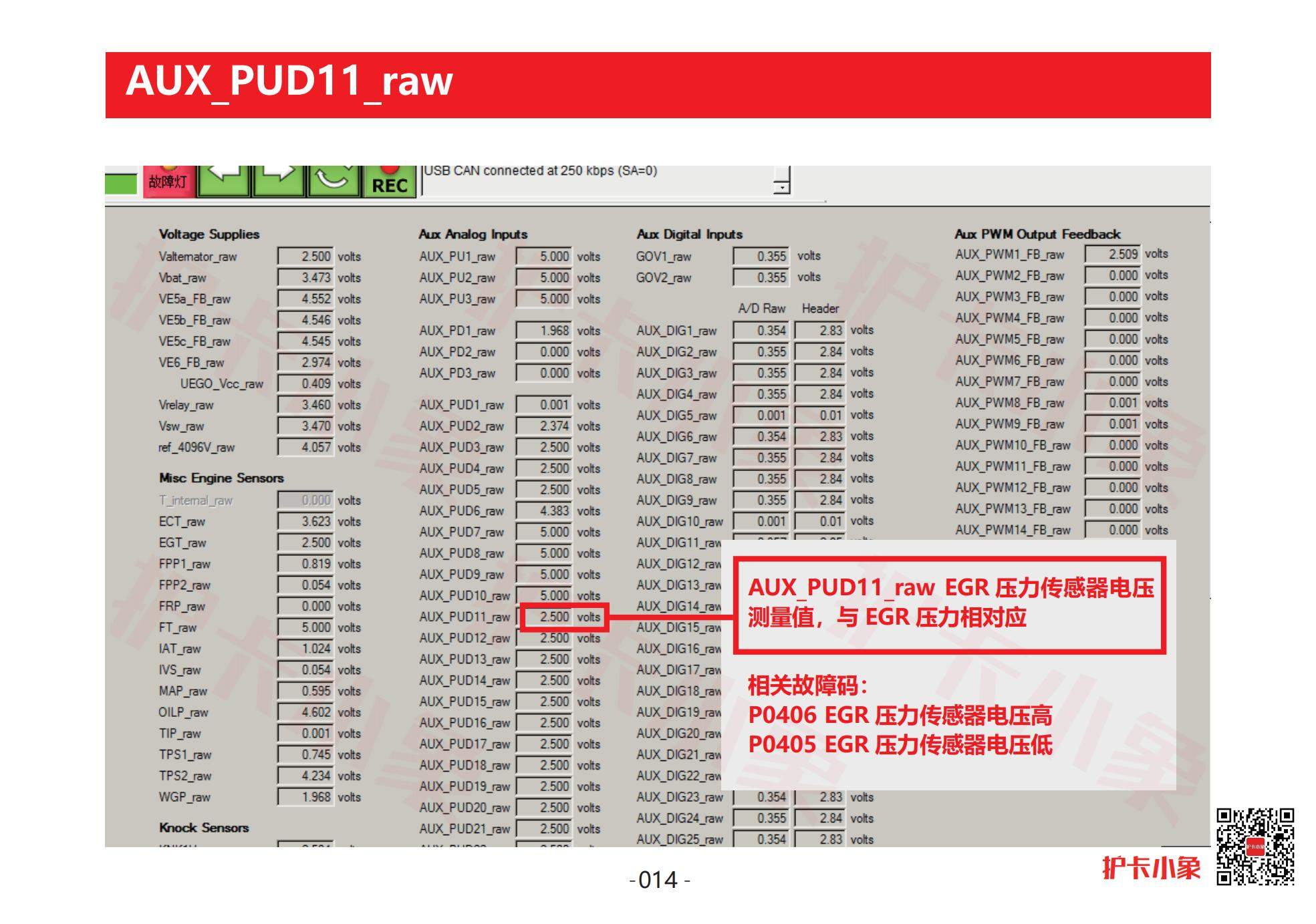The width and height of the screenshot is (1316, 924).
Task: Select the AUX_PUD11_raw 2.500 value field
Action: (545, 617)
